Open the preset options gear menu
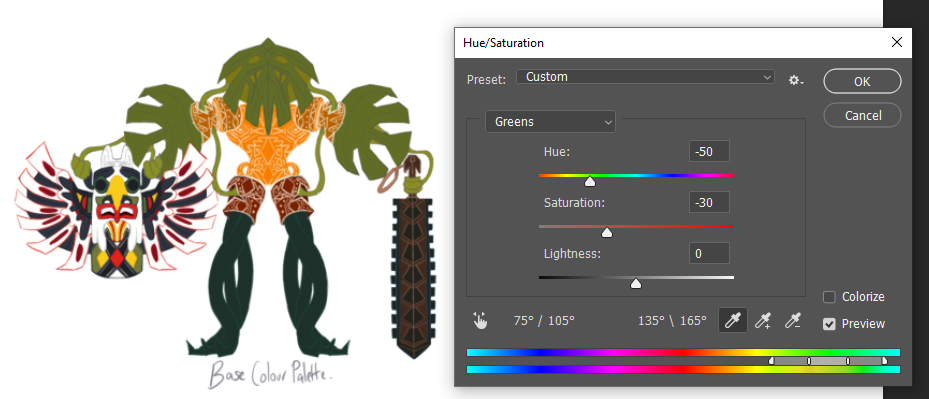The height and width of the screenshot is (399, 929). tap(796, 80)
